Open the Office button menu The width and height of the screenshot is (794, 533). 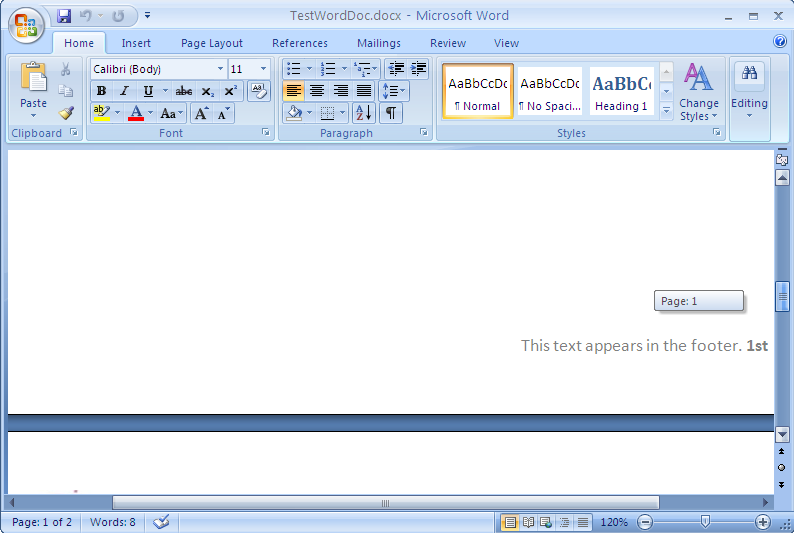tap(26, 25)
